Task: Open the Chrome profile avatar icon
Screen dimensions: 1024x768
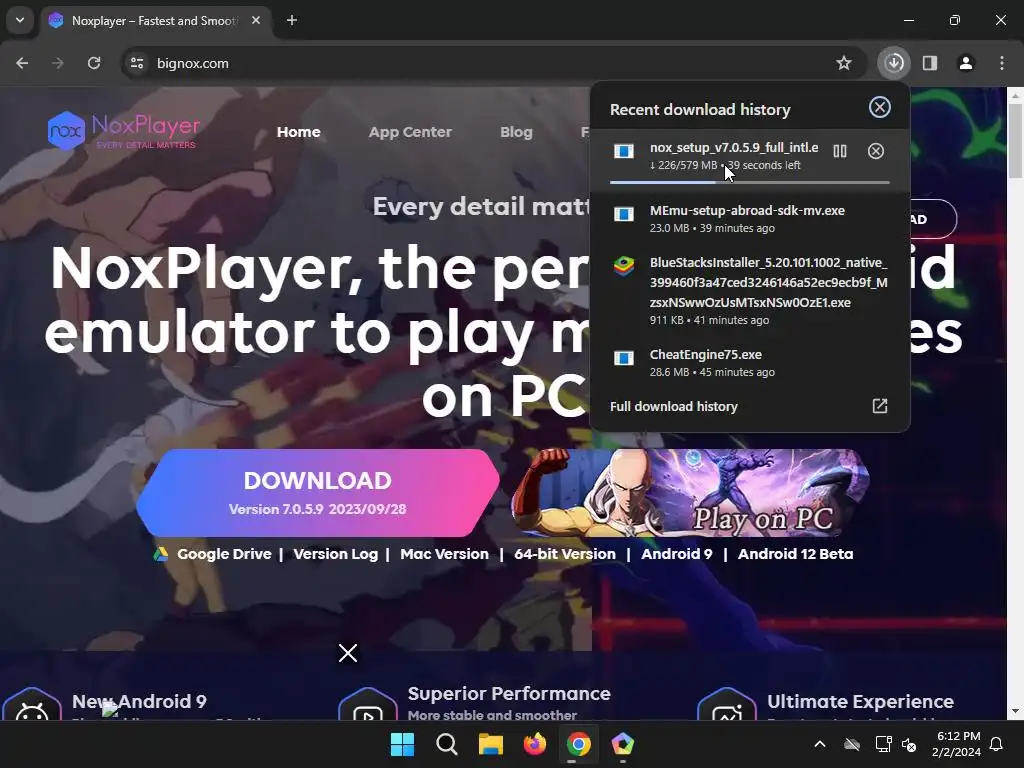Action: point(966,63)
